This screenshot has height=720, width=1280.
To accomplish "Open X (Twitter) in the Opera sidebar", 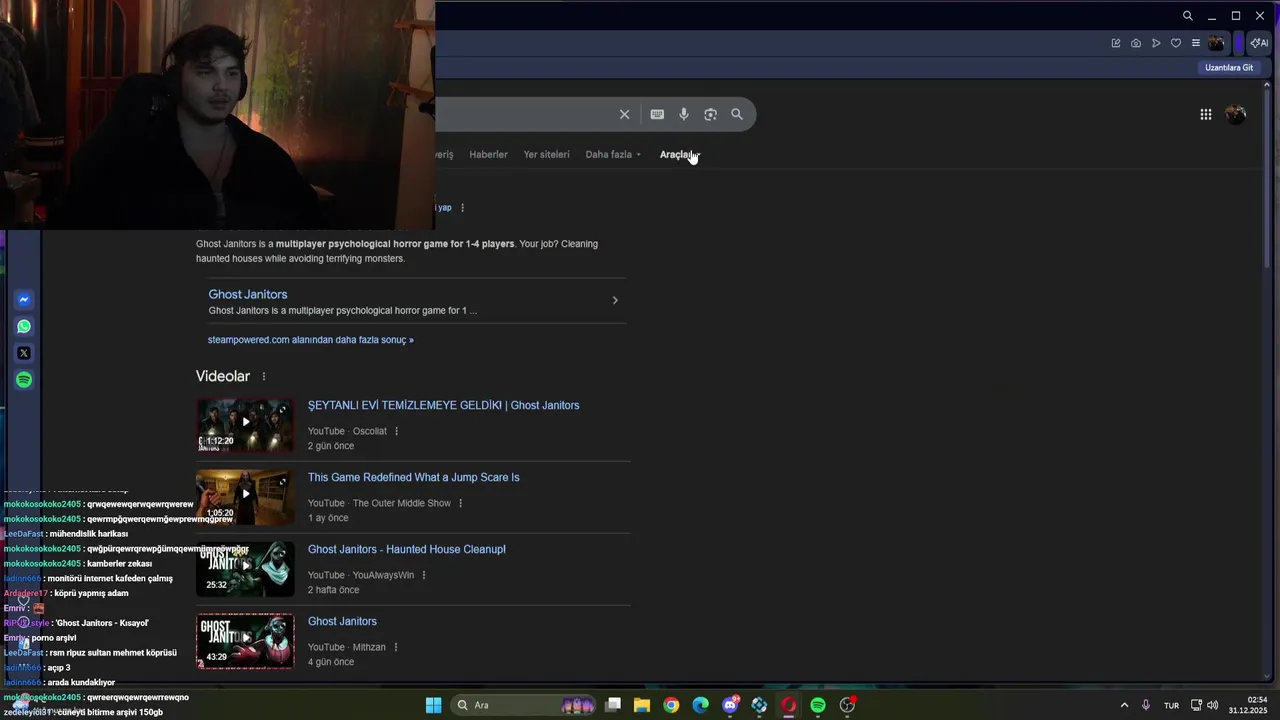I will pyautogui.click(x=24, y=353).
